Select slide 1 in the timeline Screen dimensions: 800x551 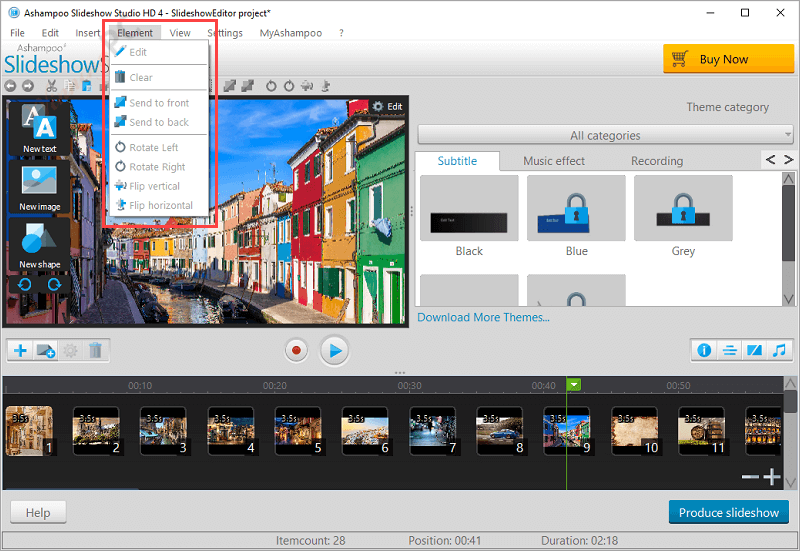tap(29, 431)
